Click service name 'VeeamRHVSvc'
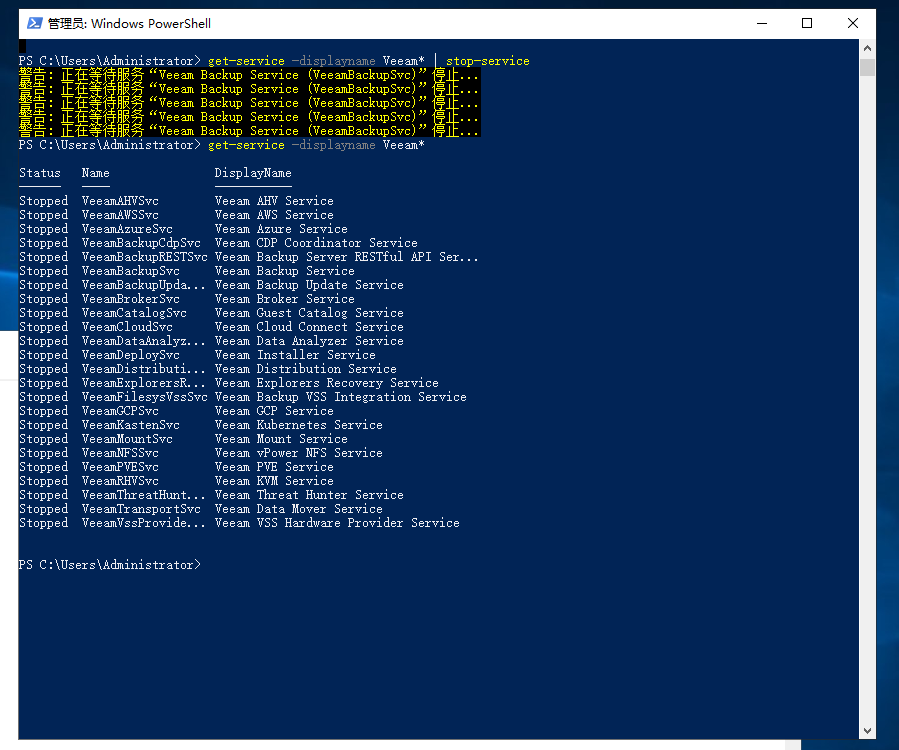The height and width of the screenshot is (750, 899). [120, 481]
